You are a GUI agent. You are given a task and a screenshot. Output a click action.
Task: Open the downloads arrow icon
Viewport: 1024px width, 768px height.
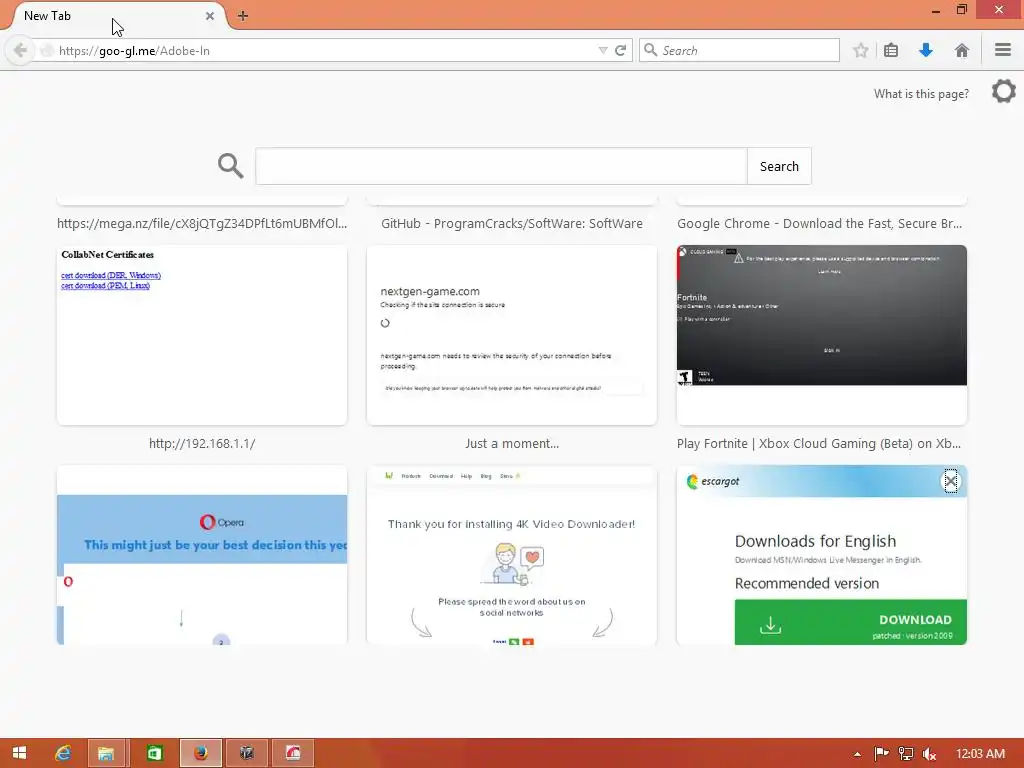tap(926, 50)
